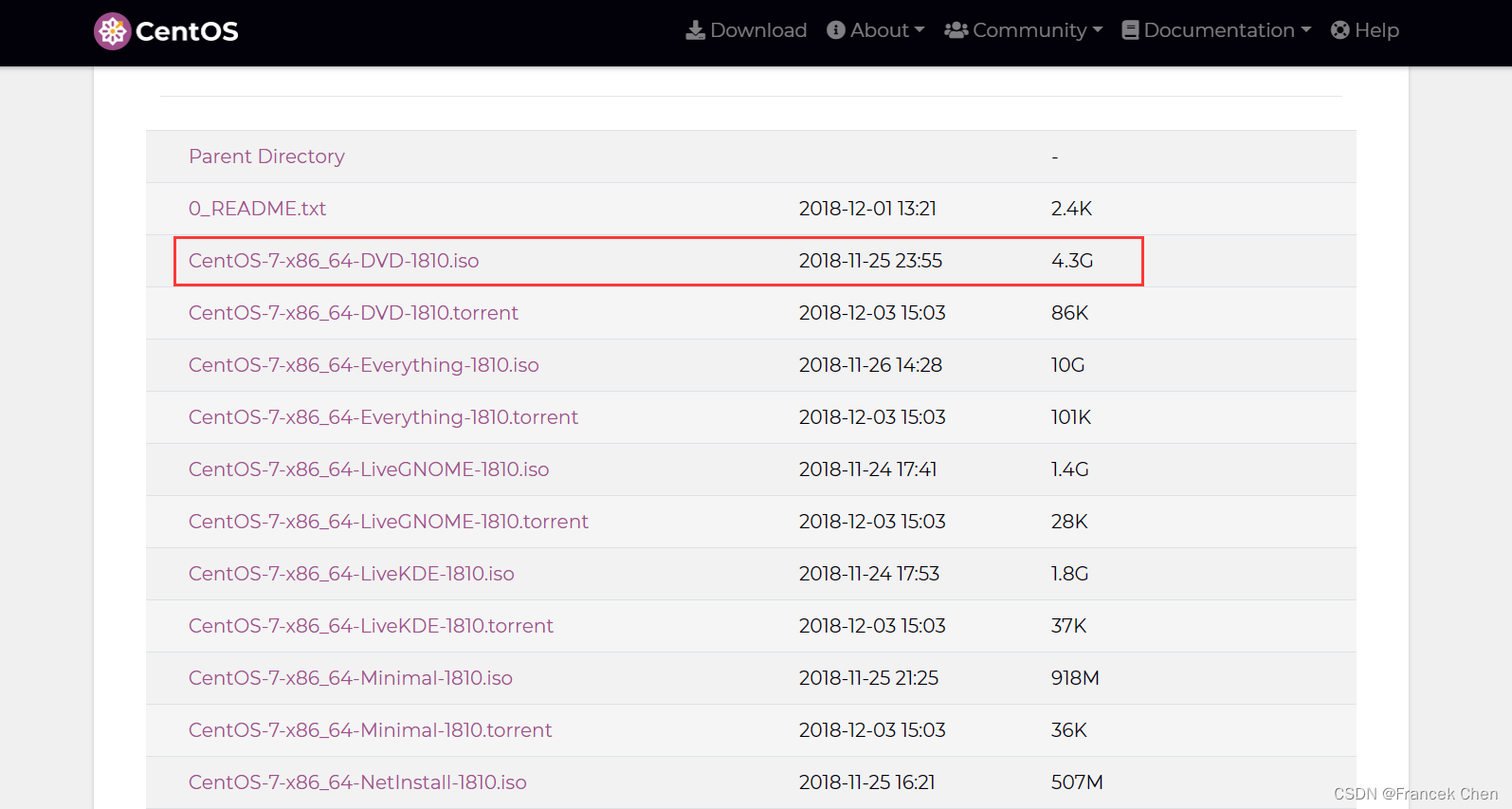Select the 28K file size
This screenshot has width=1512, height=809.
pyautogui.click(x=1069, y=522)
